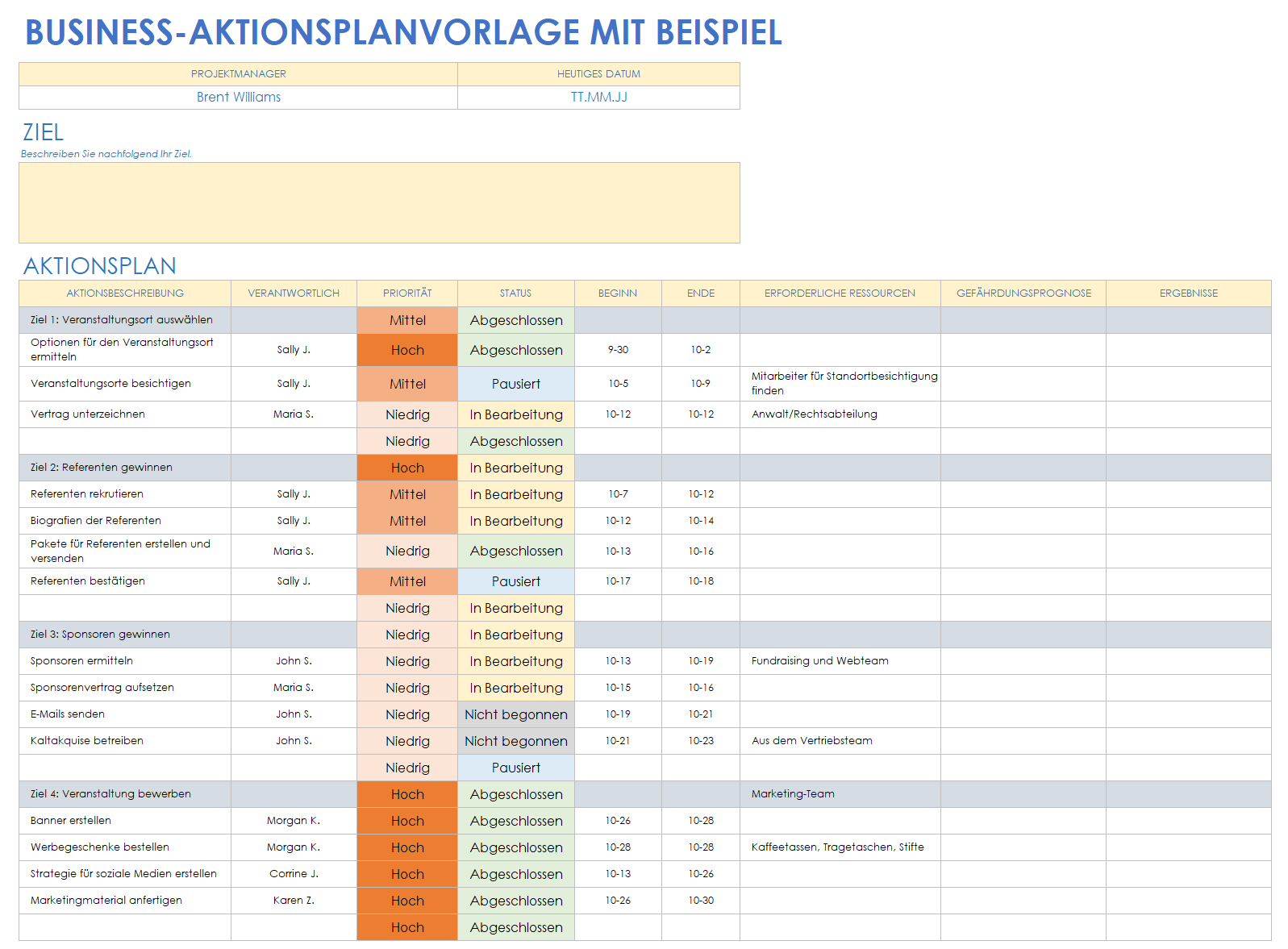Select the resource cell Fundraising und Webteam
The image size is (1288, 949).
pyautogui.click(x=840, y=661)
